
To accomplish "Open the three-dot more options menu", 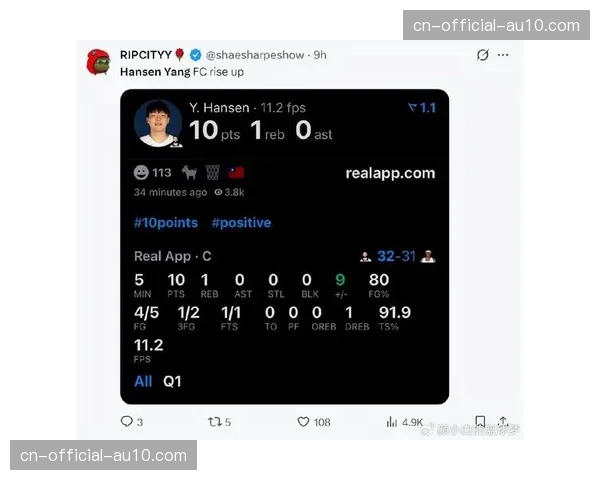I will (503, 55).
